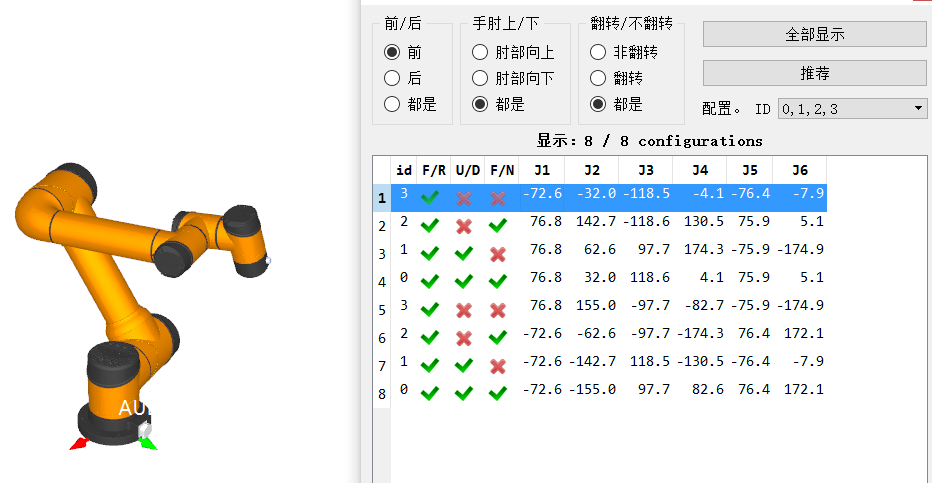Click the red X in row 2 U/D

point(464,226)
